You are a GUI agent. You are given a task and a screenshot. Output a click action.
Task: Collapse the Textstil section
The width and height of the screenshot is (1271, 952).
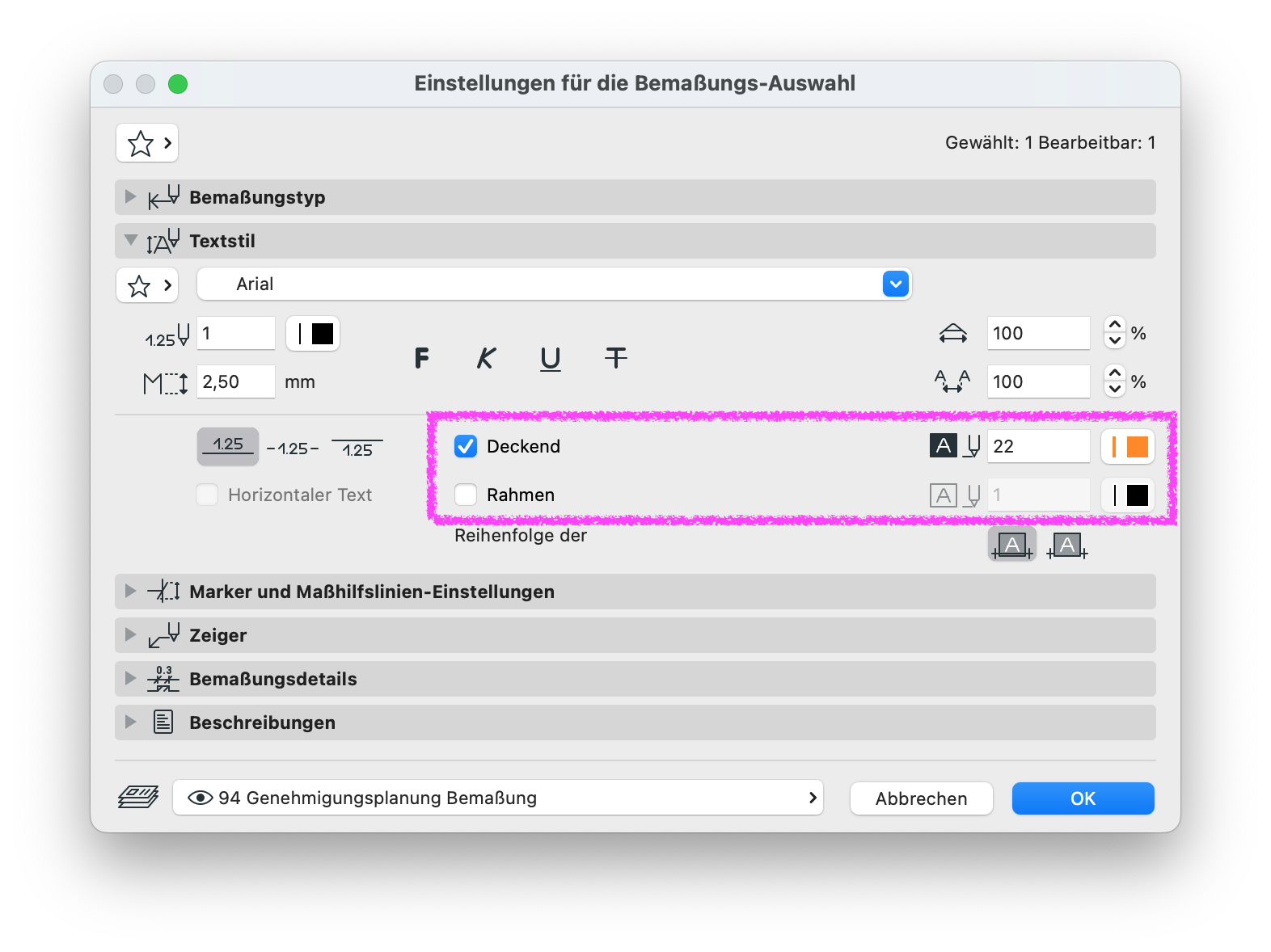pos(130,240)
